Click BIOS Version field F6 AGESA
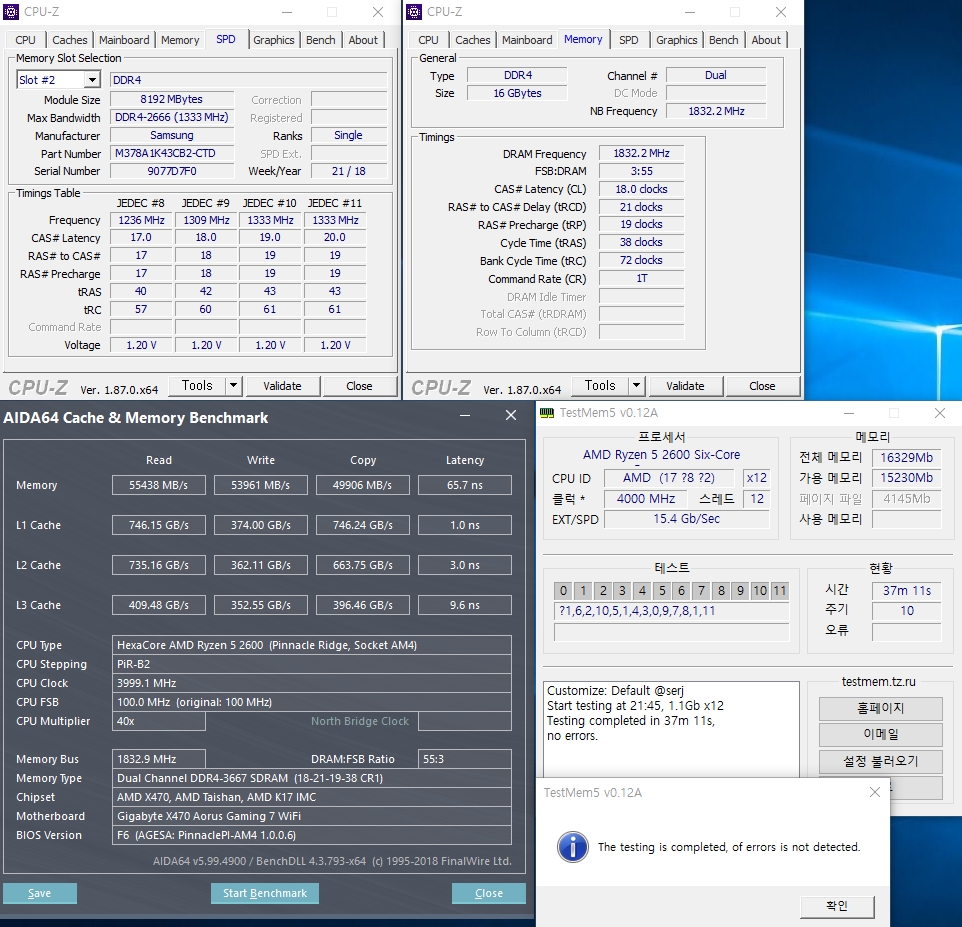Screen dimensions: 962x927 point(312,835)
